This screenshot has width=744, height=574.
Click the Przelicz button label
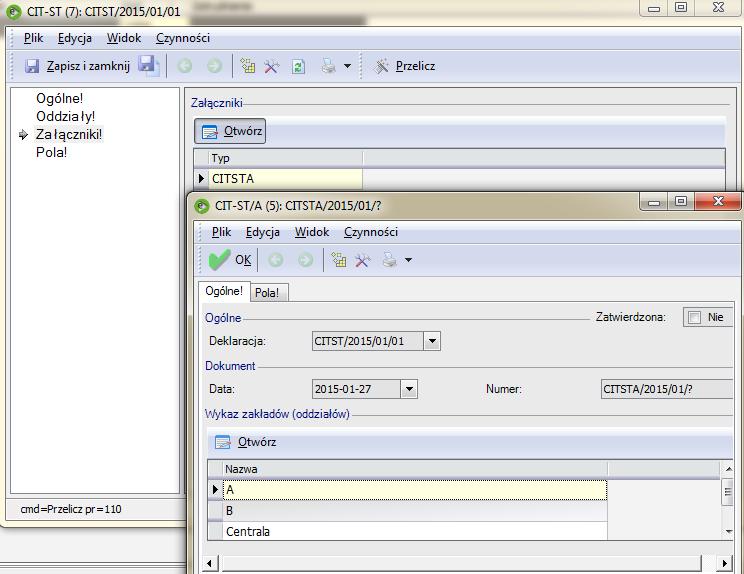(x=415, y=66)
